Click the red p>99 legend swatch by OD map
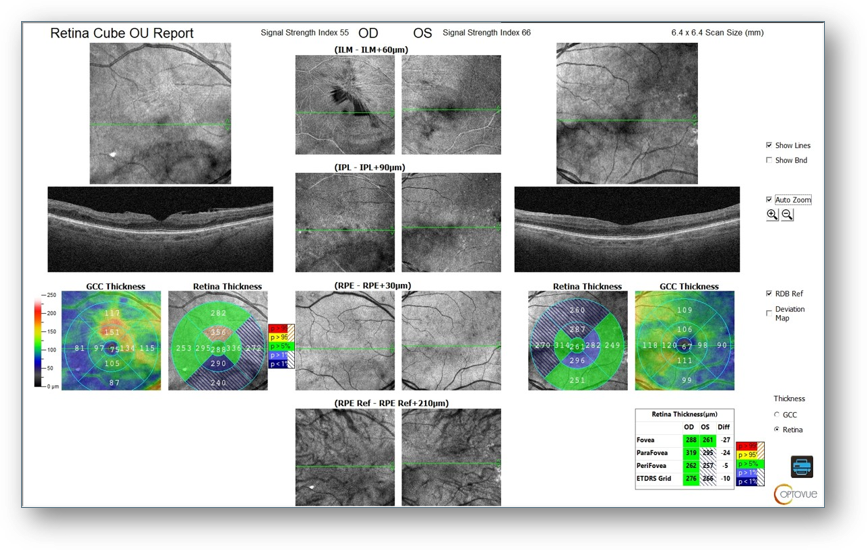 tap(281, 329)
